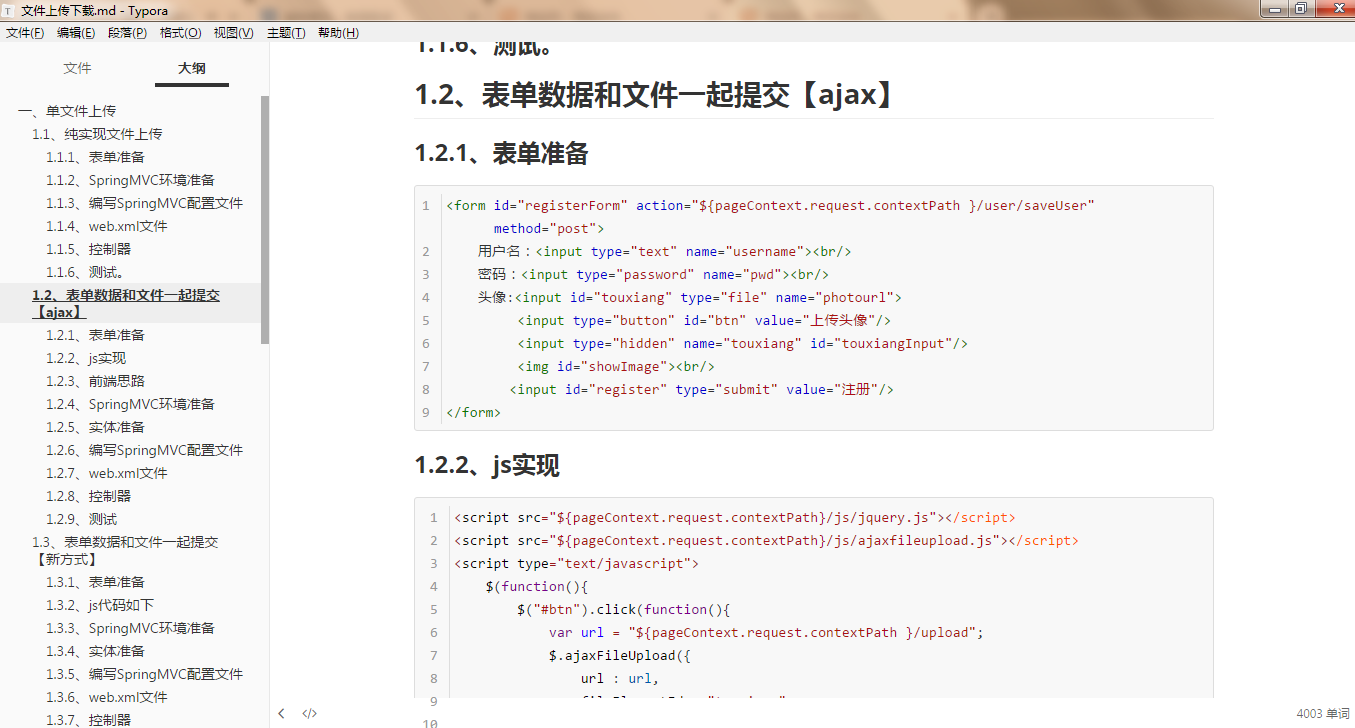Viewport: 1355px width, 728px height.
Task: Open outline item 1.2.3、前端思路
Action: click(95, 381)
